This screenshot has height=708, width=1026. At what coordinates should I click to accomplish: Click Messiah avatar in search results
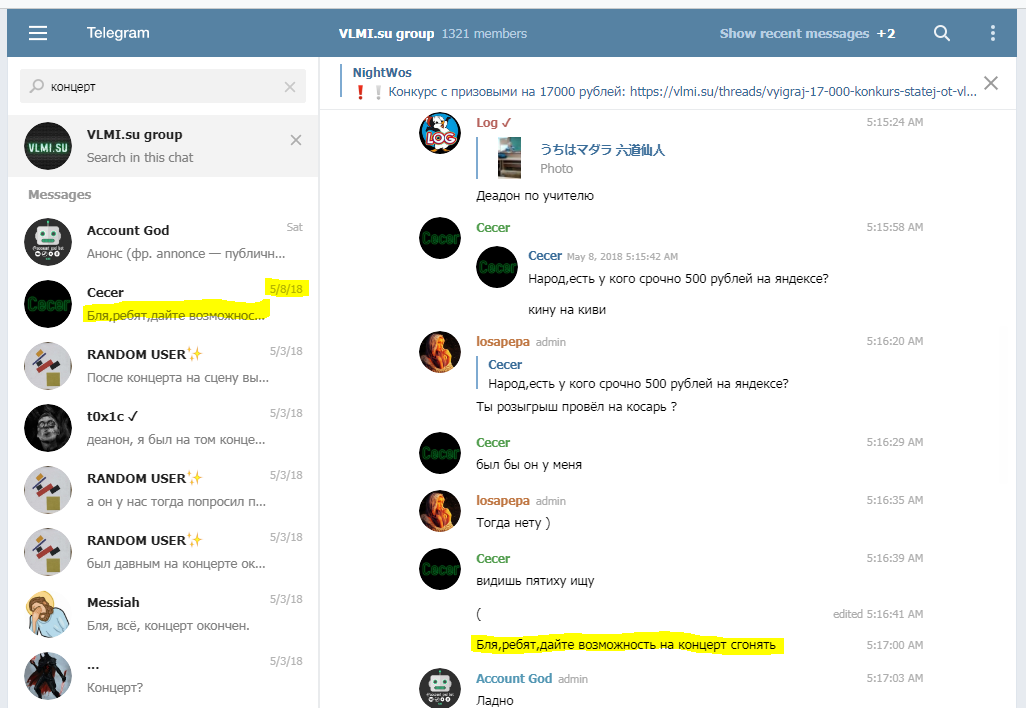click(x=48, y=614)
